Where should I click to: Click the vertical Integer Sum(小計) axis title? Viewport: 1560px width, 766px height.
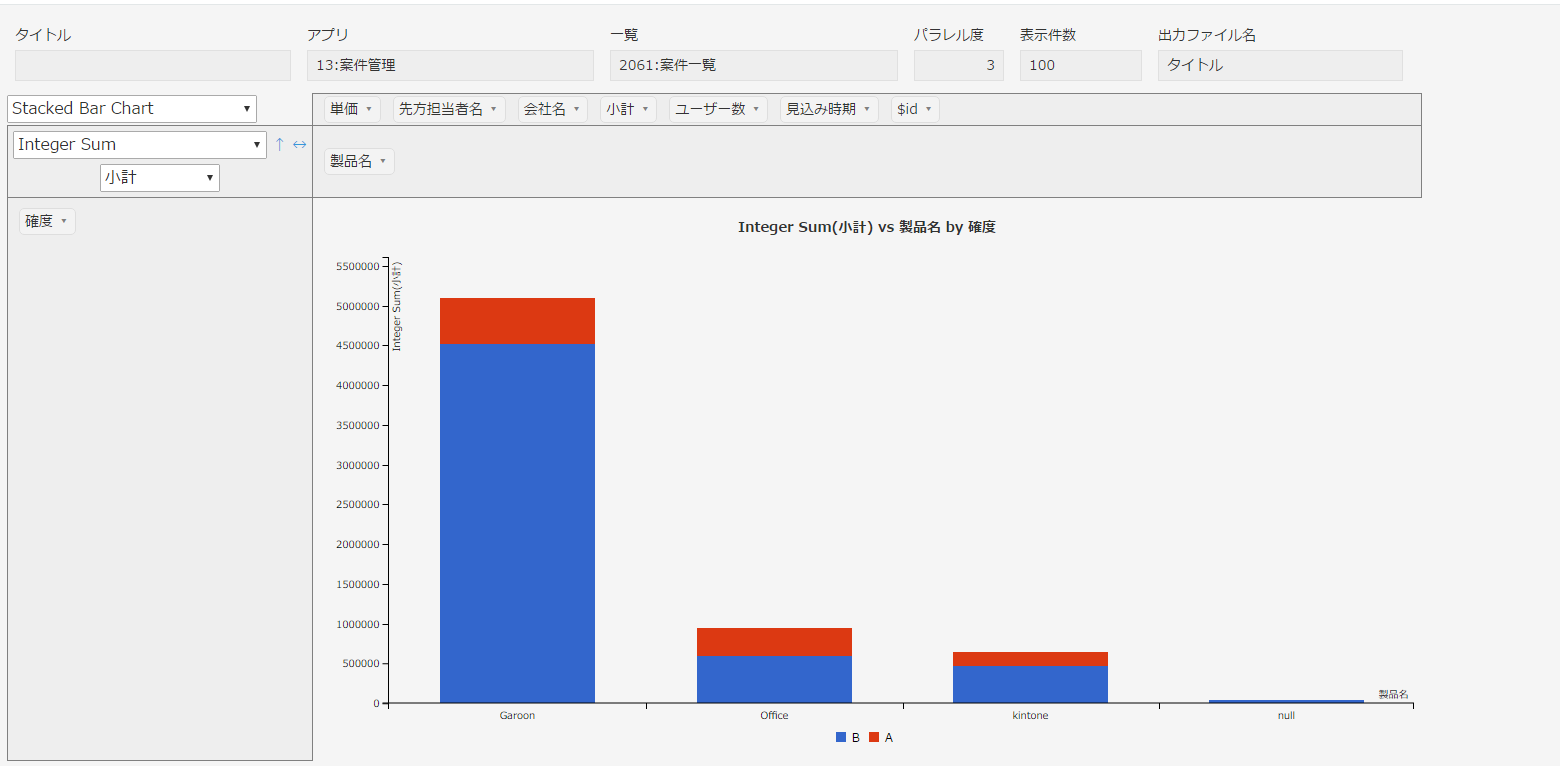click(397, 306)
